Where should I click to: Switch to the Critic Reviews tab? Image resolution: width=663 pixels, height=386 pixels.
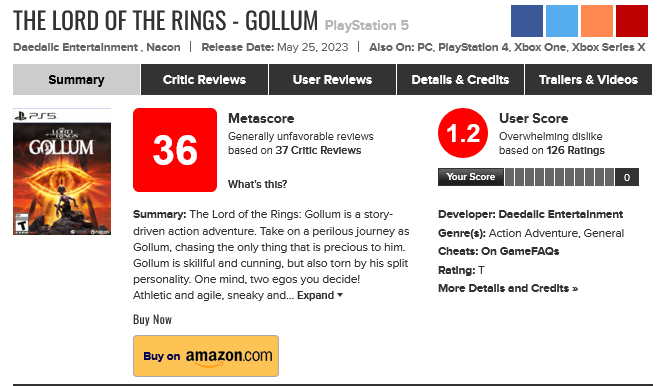pos(204,79)
